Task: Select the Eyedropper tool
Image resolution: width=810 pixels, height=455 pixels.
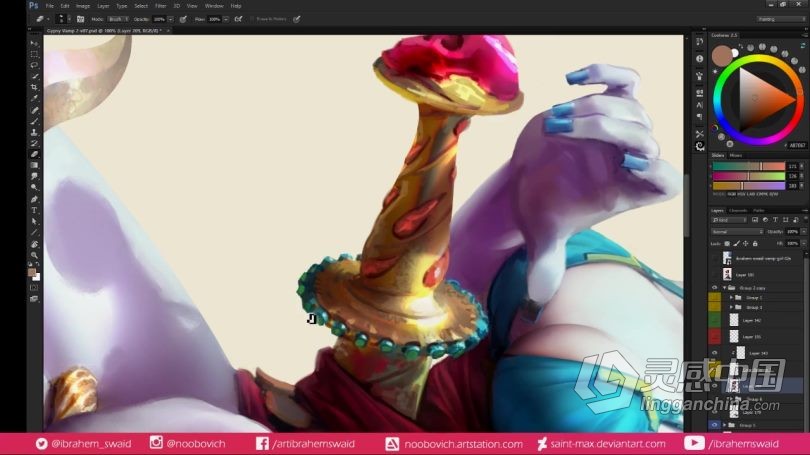Action: [x=34, y=98]
